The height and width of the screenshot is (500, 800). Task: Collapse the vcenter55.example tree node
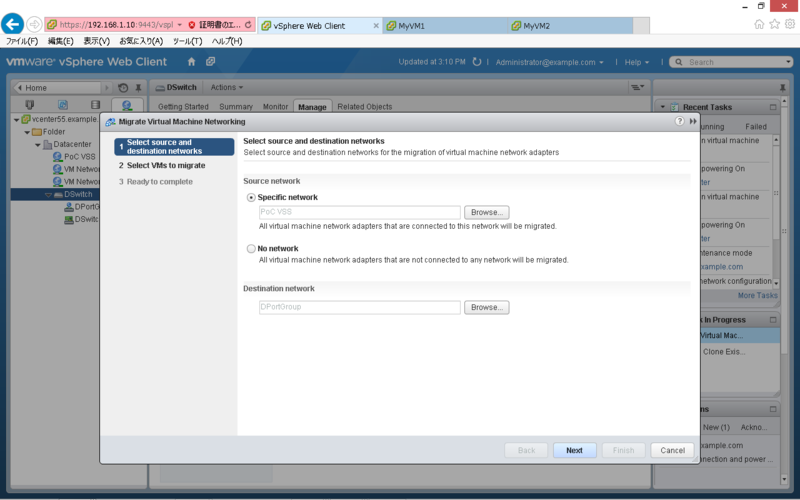point(16,119)
